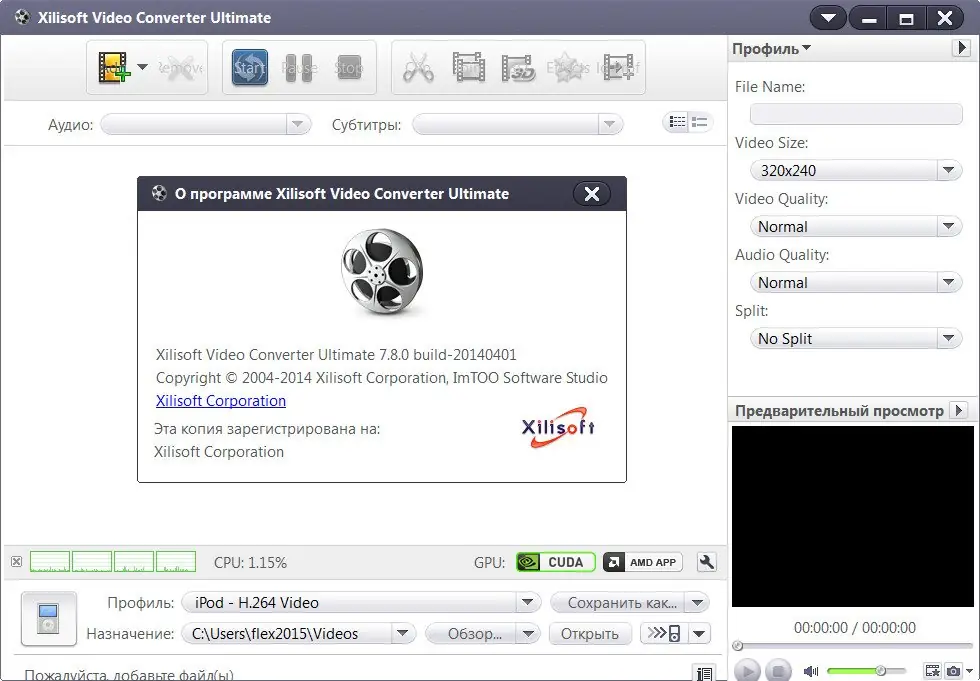Open the Обзор dropdown arrow
980x681 pixels.
[x=529, y=634]
